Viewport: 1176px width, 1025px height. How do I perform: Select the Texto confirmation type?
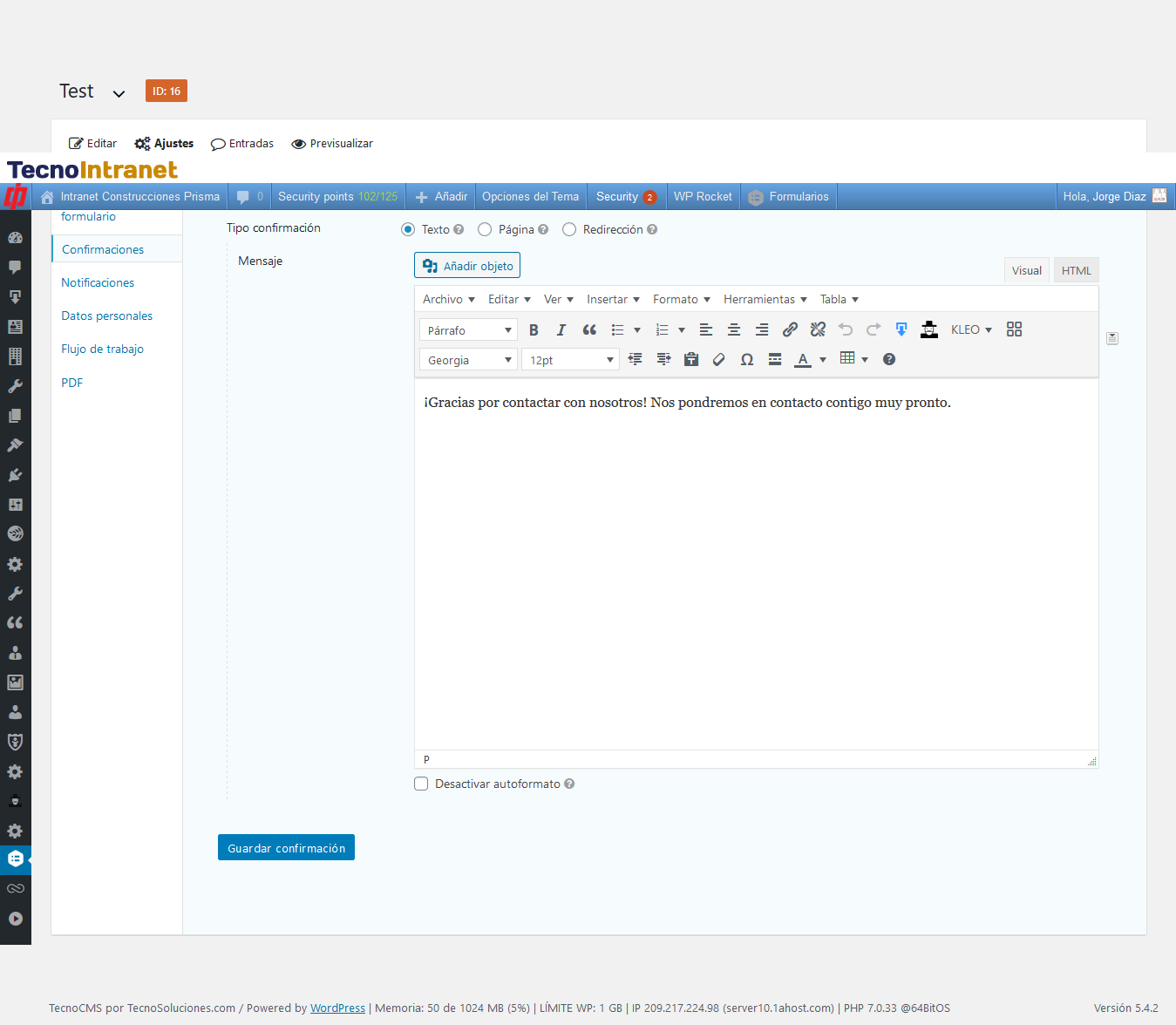point(408,230)
